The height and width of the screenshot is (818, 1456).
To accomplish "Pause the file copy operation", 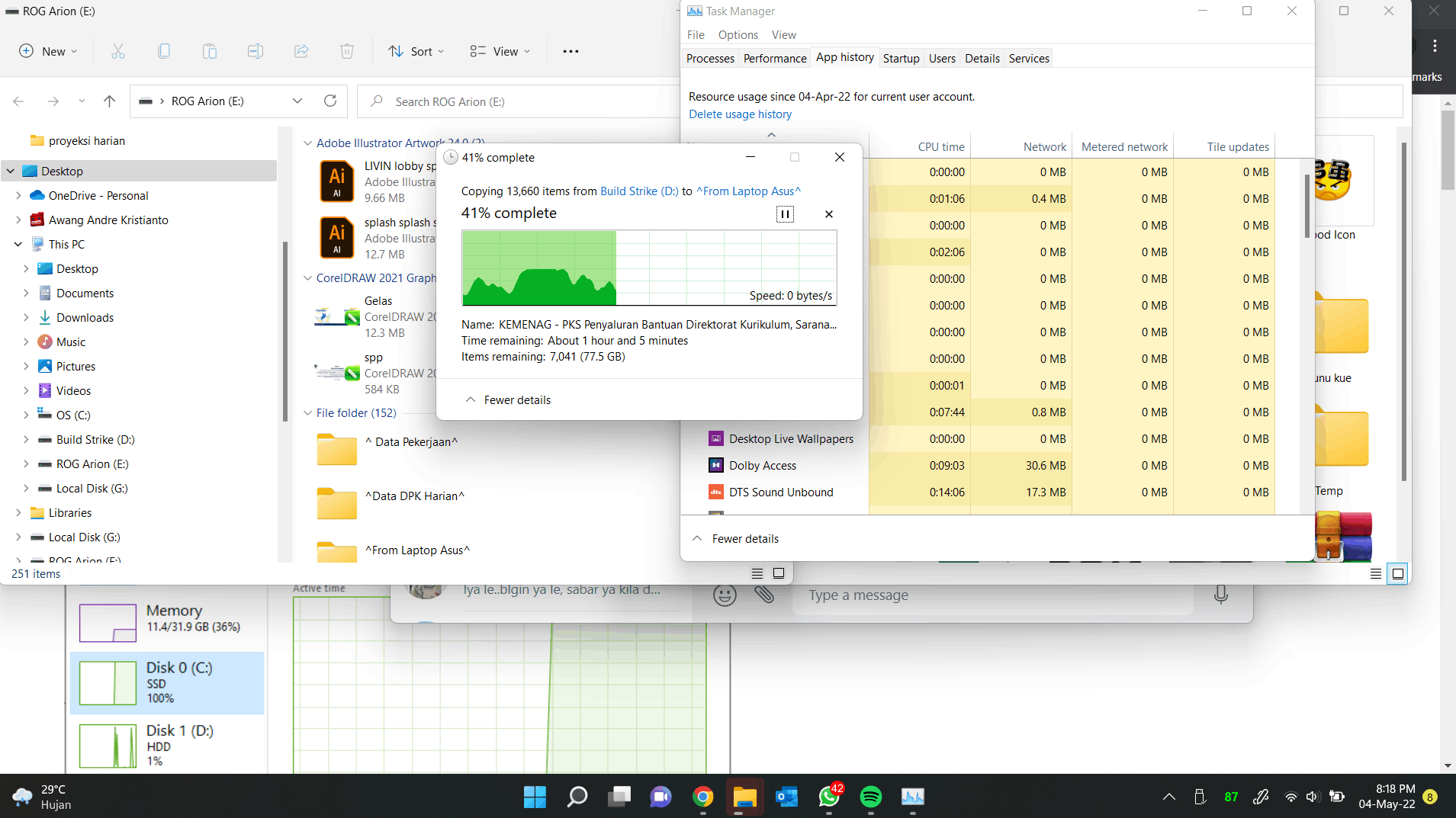I will pyautogui.click(x=785, y=214).
